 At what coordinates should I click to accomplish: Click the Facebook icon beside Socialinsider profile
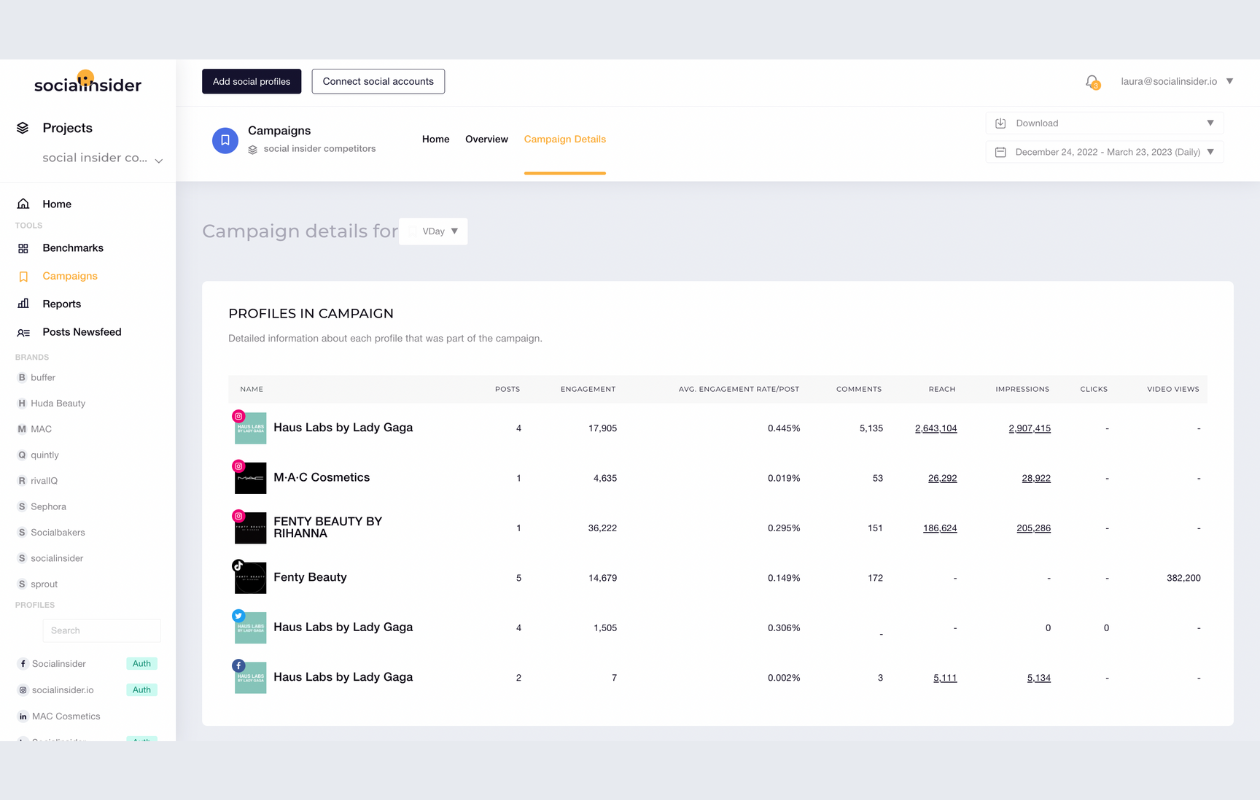click(23, 664)
